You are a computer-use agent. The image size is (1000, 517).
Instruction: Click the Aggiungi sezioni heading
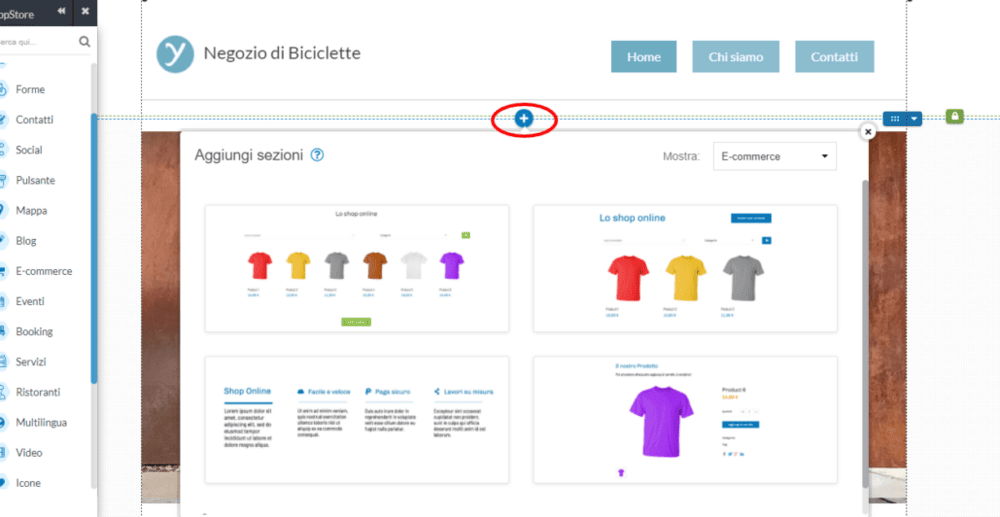pos(249,155)
